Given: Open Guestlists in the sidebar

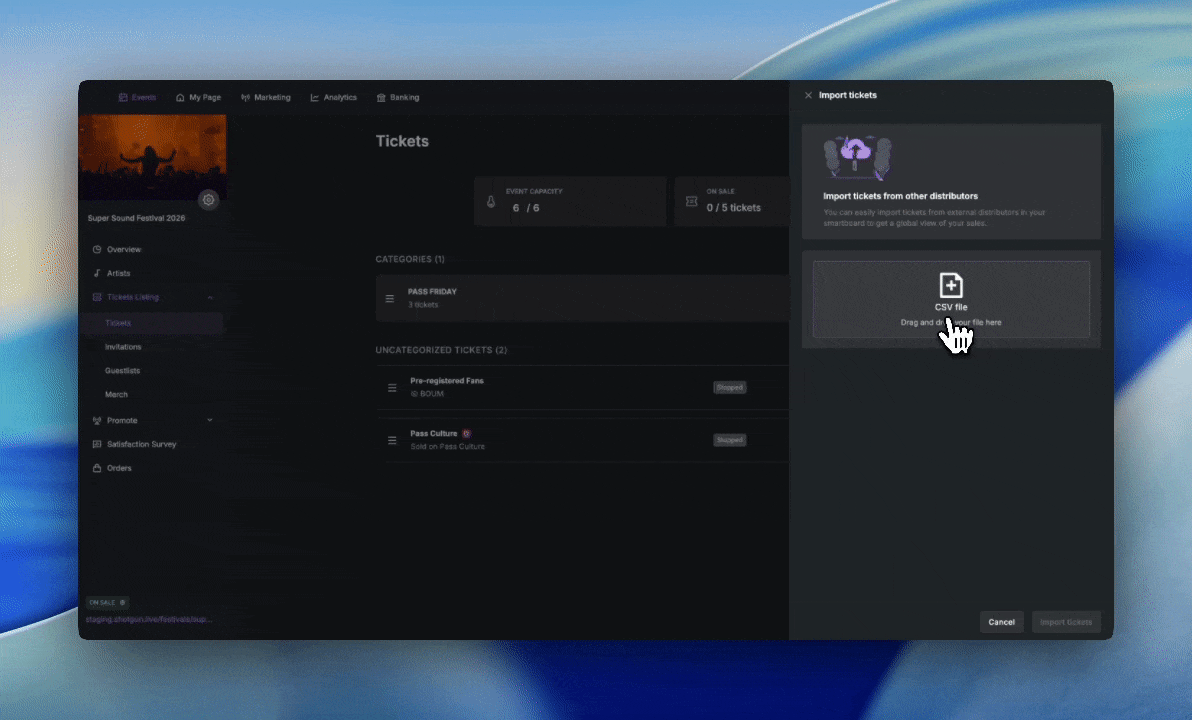Looking at the screenshot, I should tap(122, 370).
